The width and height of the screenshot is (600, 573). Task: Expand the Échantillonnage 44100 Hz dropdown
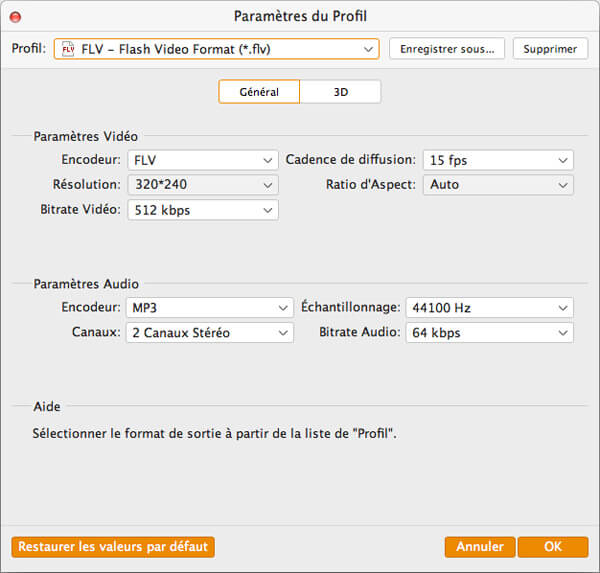[489, 308]
